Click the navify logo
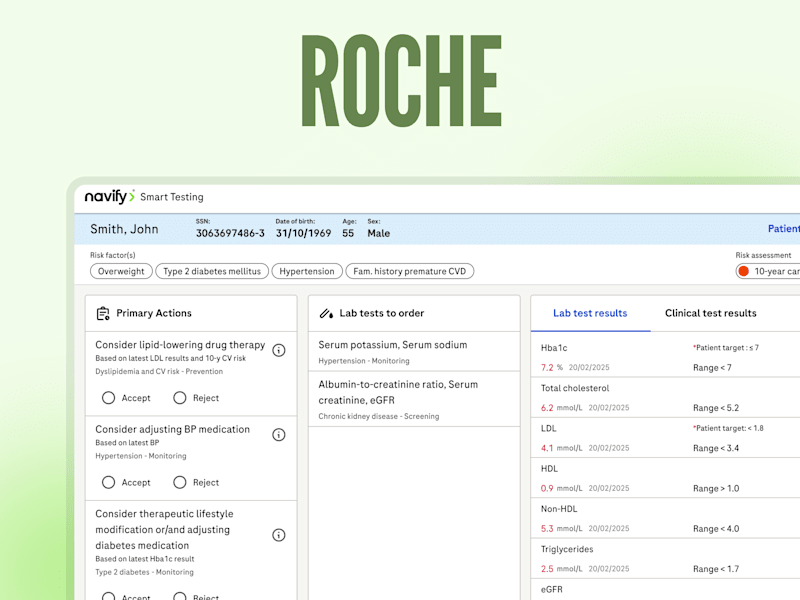This screenshot has width=800, height=600. pos(110,196)
